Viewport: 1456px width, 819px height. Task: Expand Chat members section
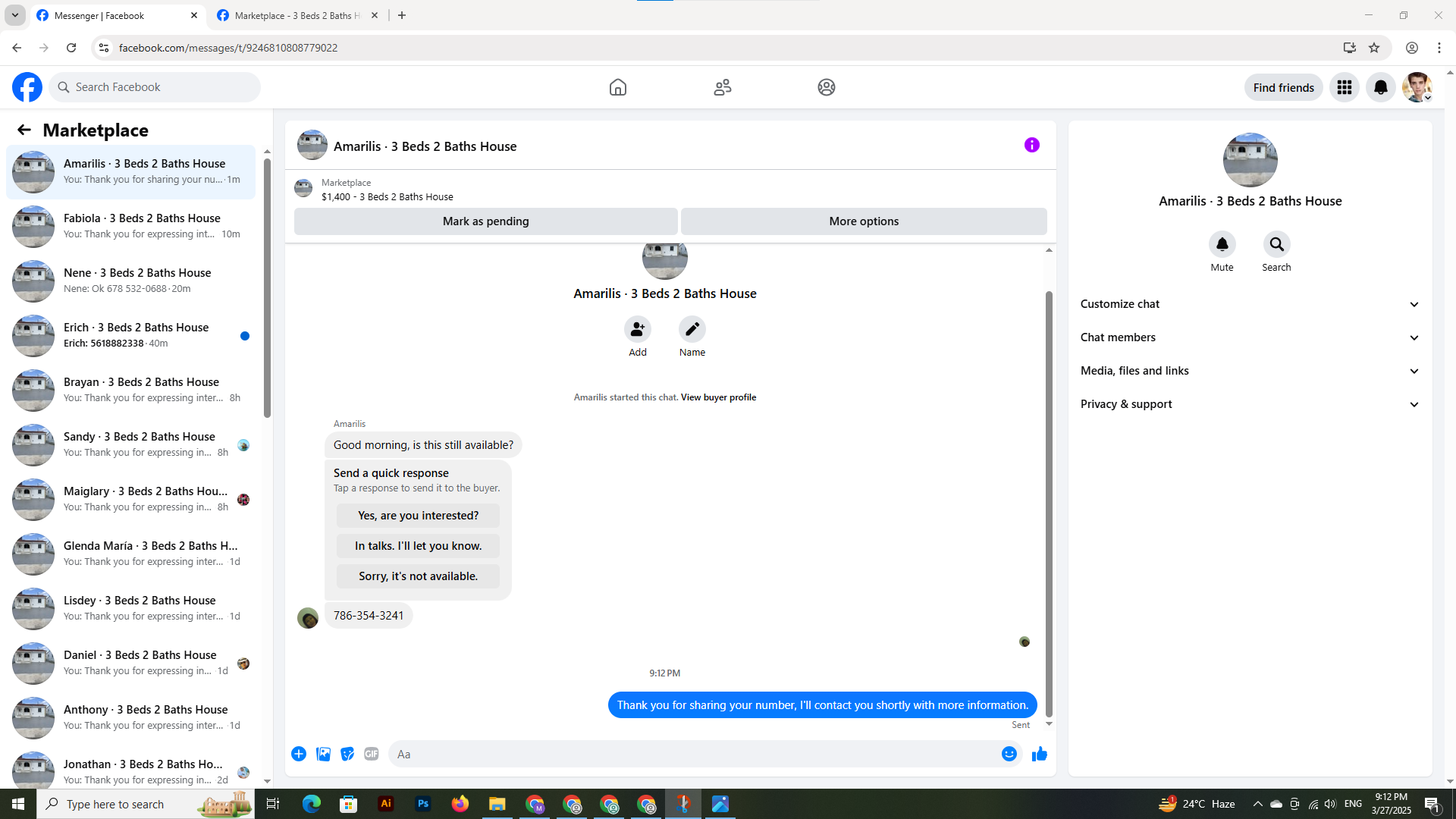pyautogui.click(x=1250, y=337)
